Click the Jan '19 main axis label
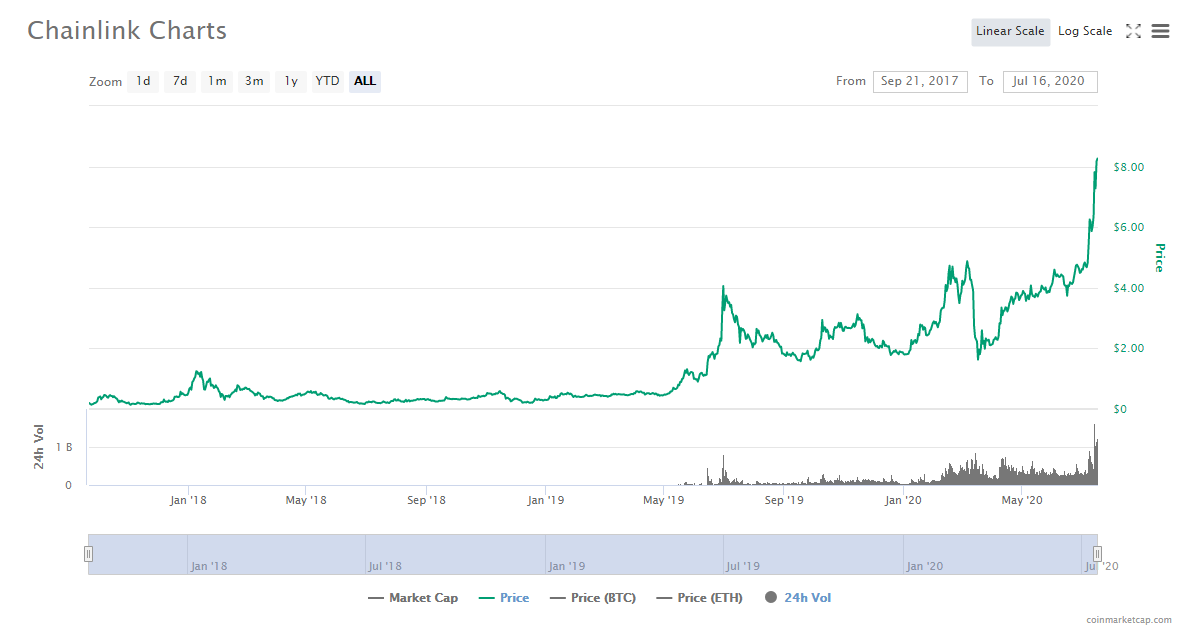Viewport: 1199px width, 641px height. 546,500
